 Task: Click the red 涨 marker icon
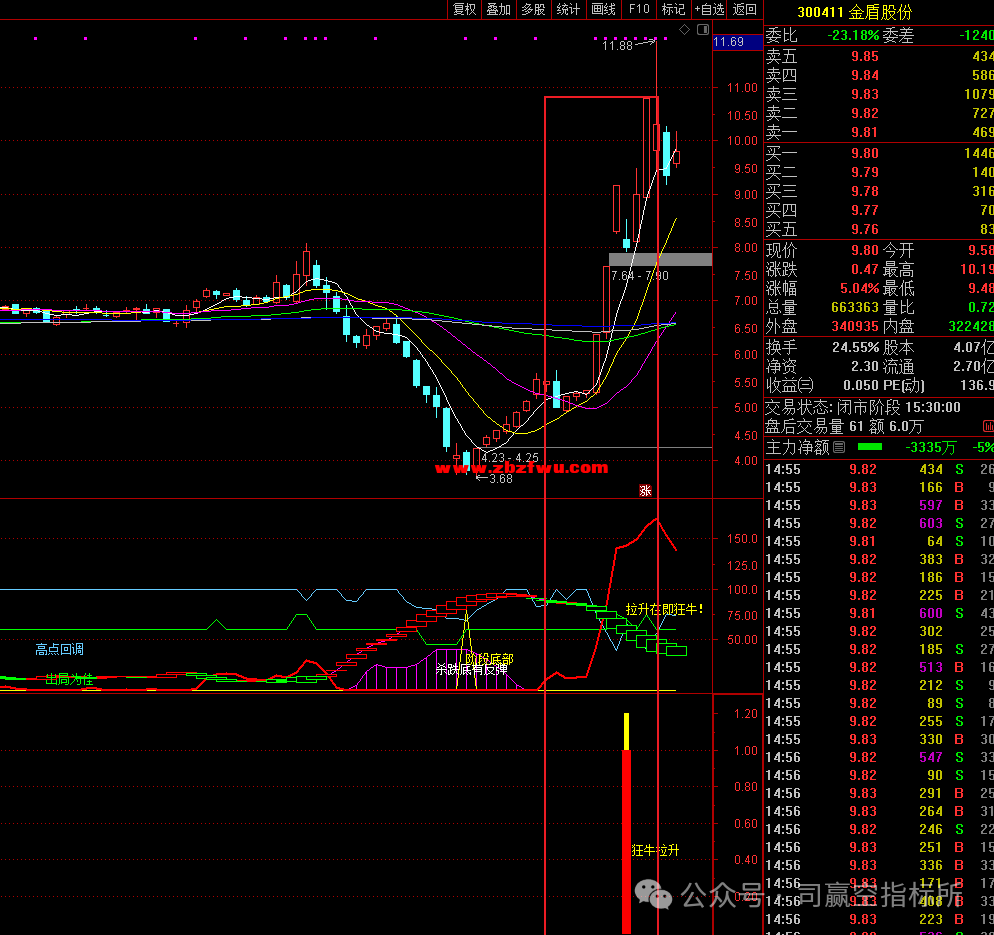point(645,490)
